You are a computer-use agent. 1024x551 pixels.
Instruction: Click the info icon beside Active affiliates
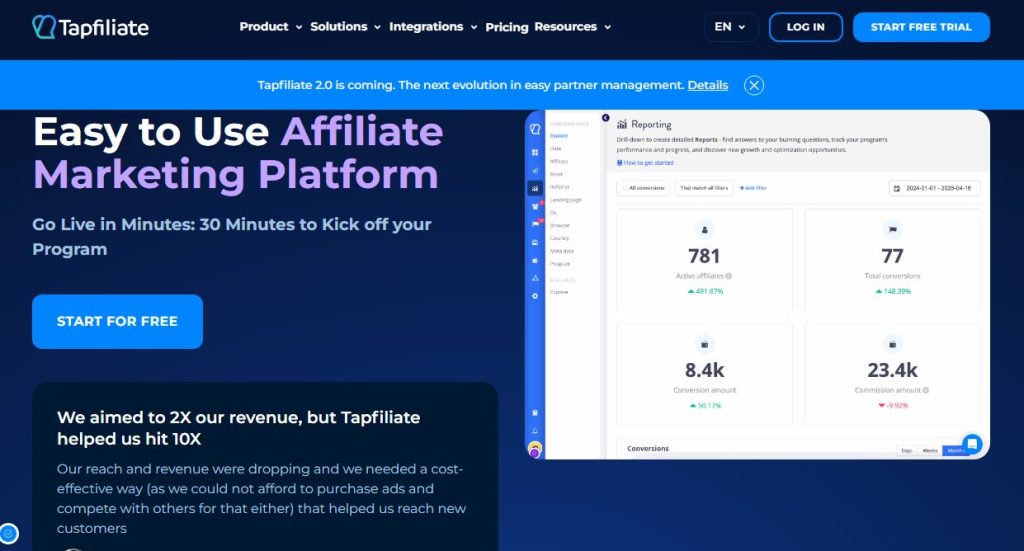point(729,276)
